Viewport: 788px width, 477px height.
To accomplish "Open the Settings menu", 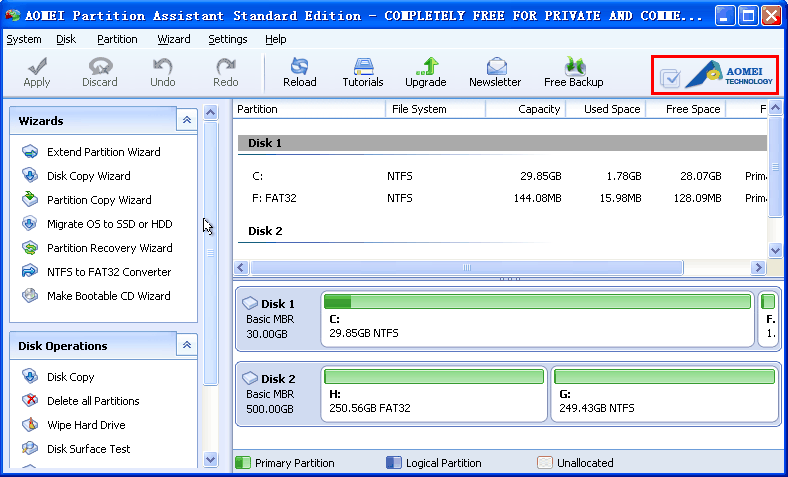I will (x=228, y=39).
